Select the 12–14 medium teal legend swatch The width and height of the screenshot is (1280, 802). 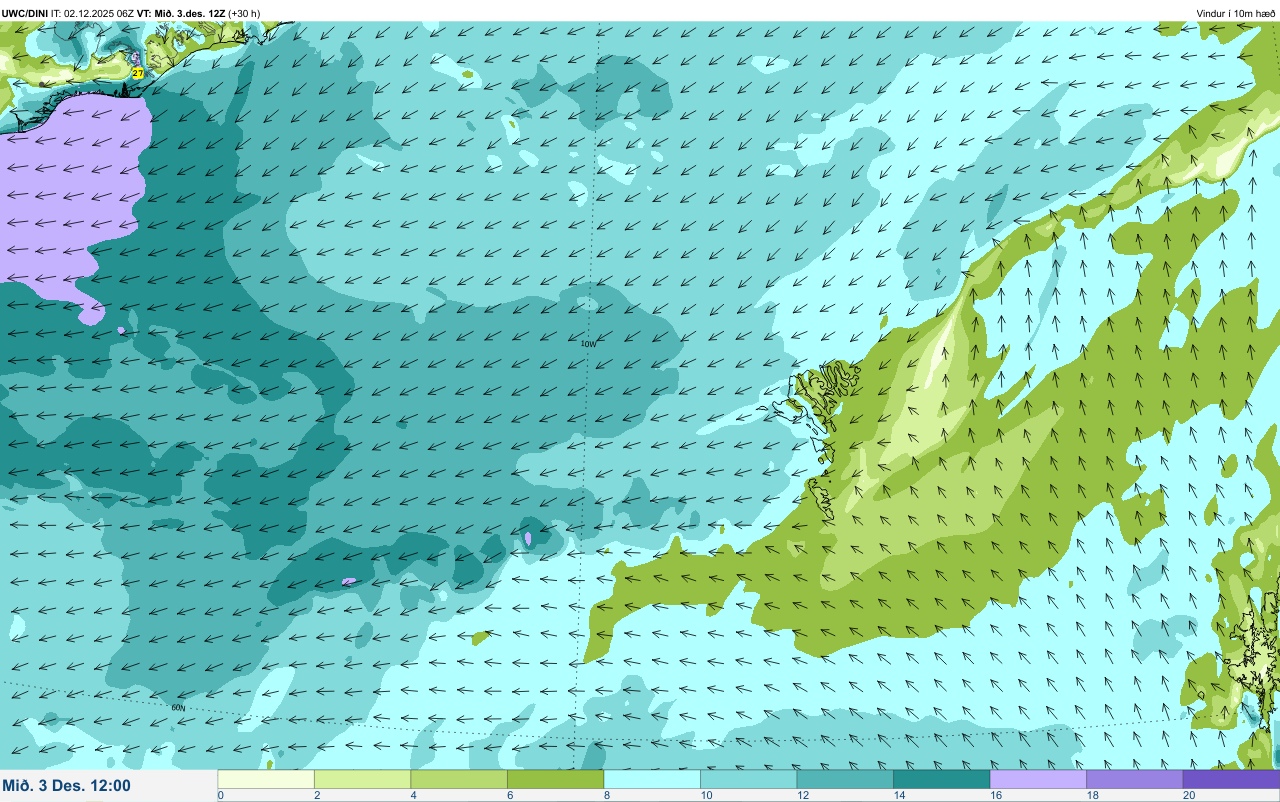845,779
